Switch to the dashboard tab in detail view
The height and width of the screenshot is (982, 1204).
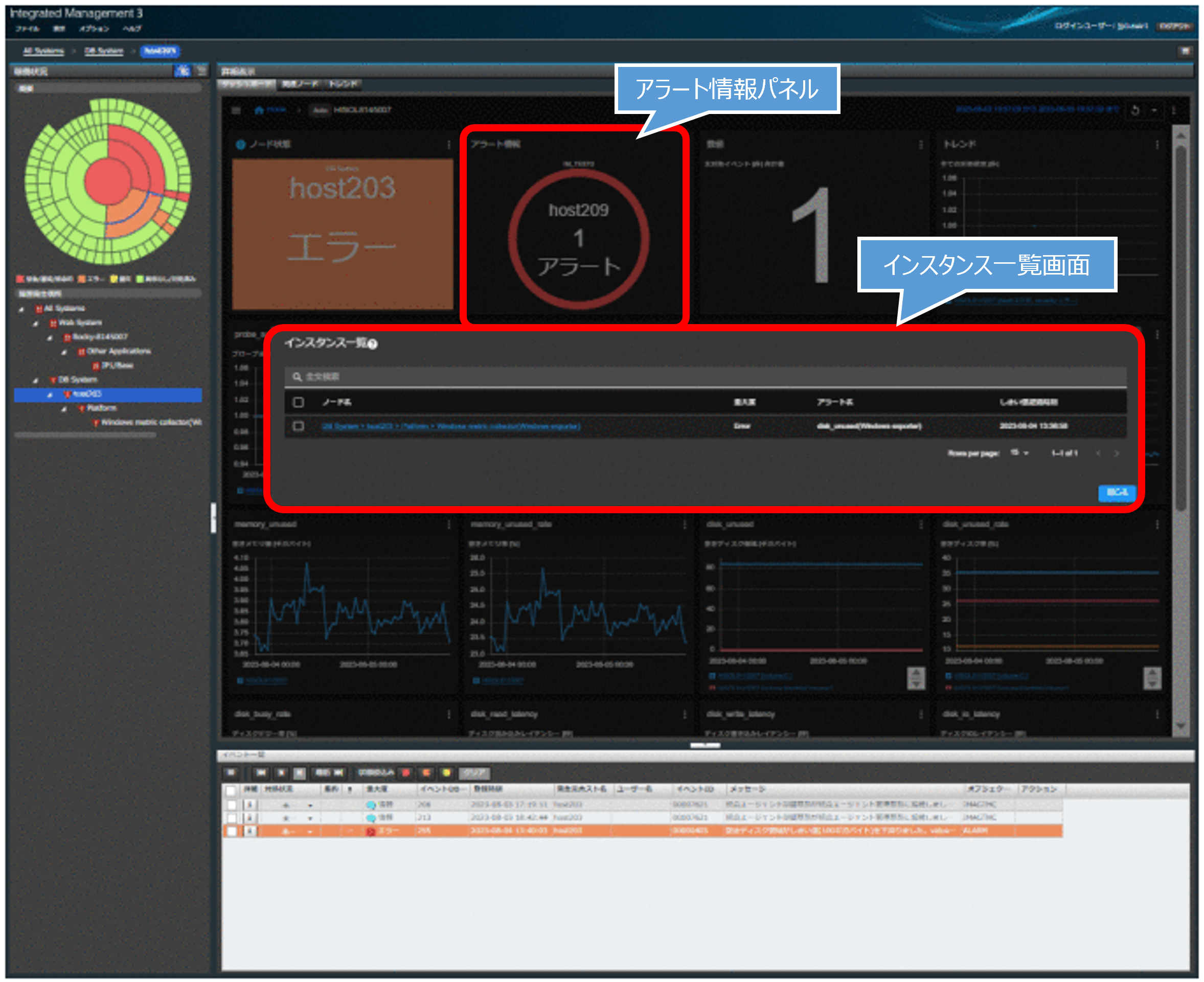pos(247,84)
